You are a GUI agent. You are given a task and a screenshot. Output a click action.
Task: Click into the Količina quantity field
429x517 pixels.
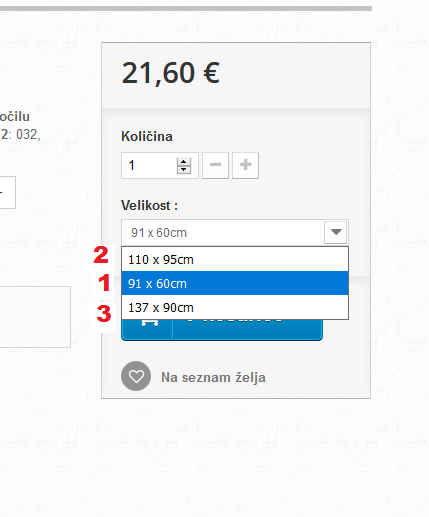149,165
